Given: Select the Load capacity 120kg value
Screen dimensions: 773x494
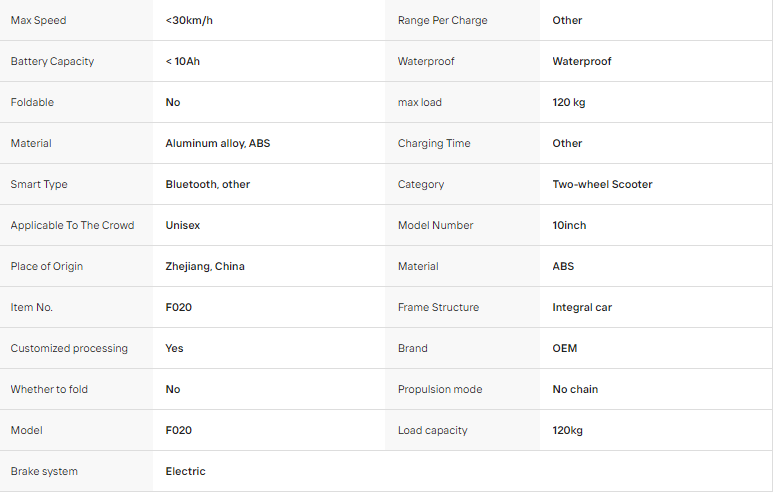Looking at the screenshot, I should tap(567, 430).
